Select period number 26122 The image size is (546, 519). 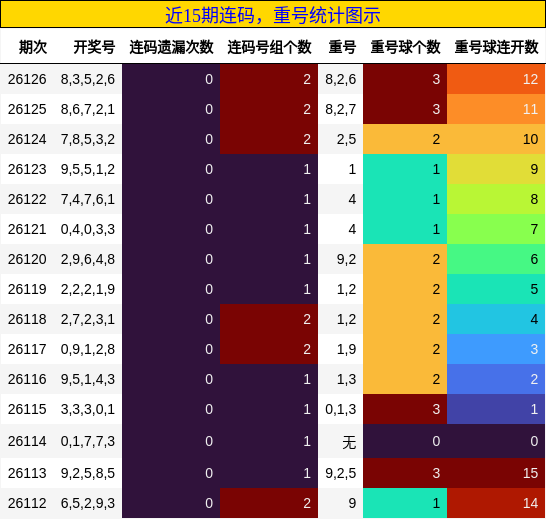click(27, 199)
